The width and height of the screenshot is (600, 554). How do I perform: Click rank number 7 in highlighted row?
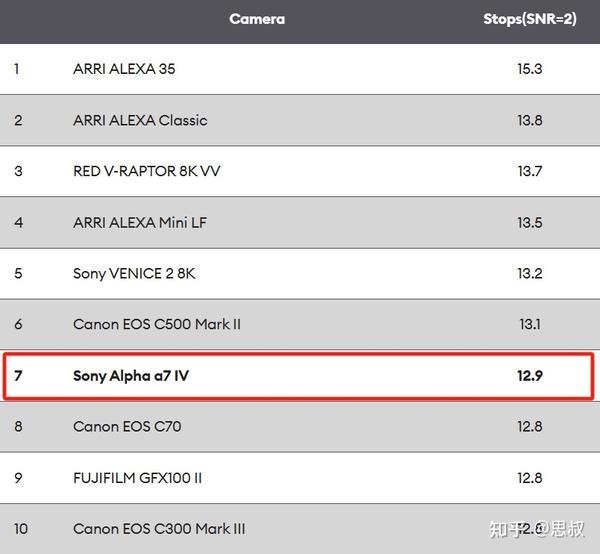tap(18, 376)
